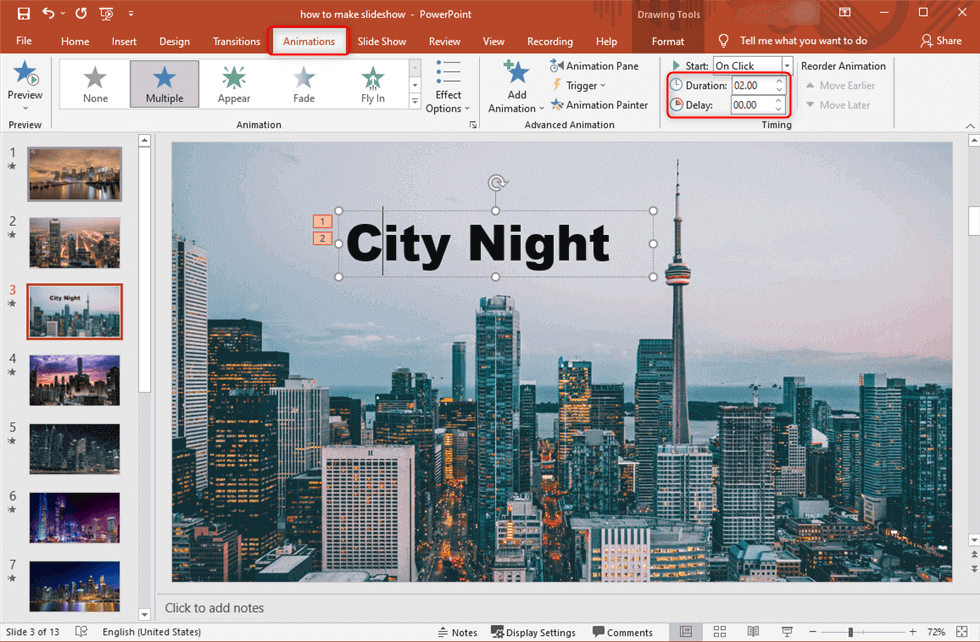Adjust the zoom slider handle
980x642 pixels.
pos(851,632)
